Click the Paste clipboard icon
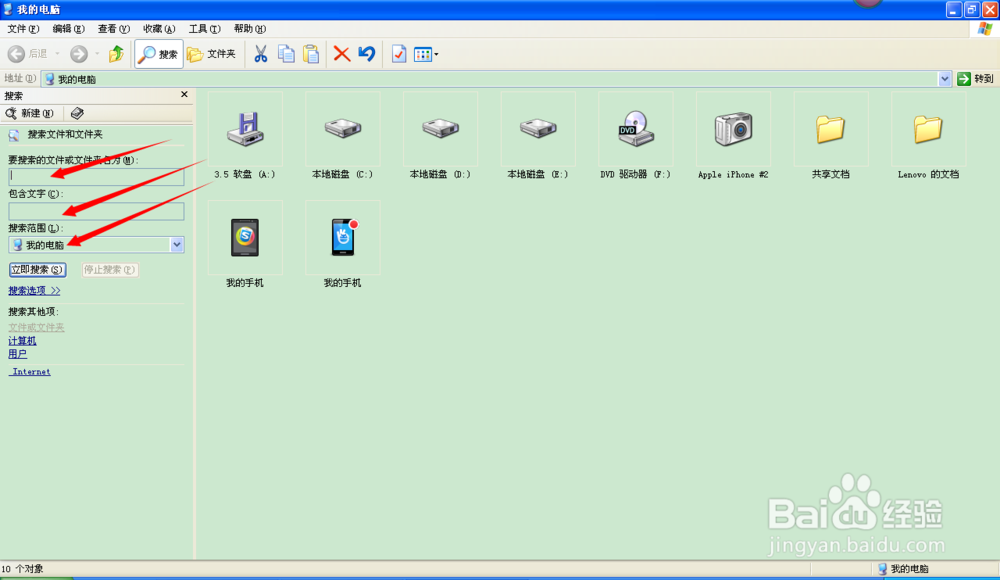This screenshot has height=580, width=1000. (x=311, y=54)
